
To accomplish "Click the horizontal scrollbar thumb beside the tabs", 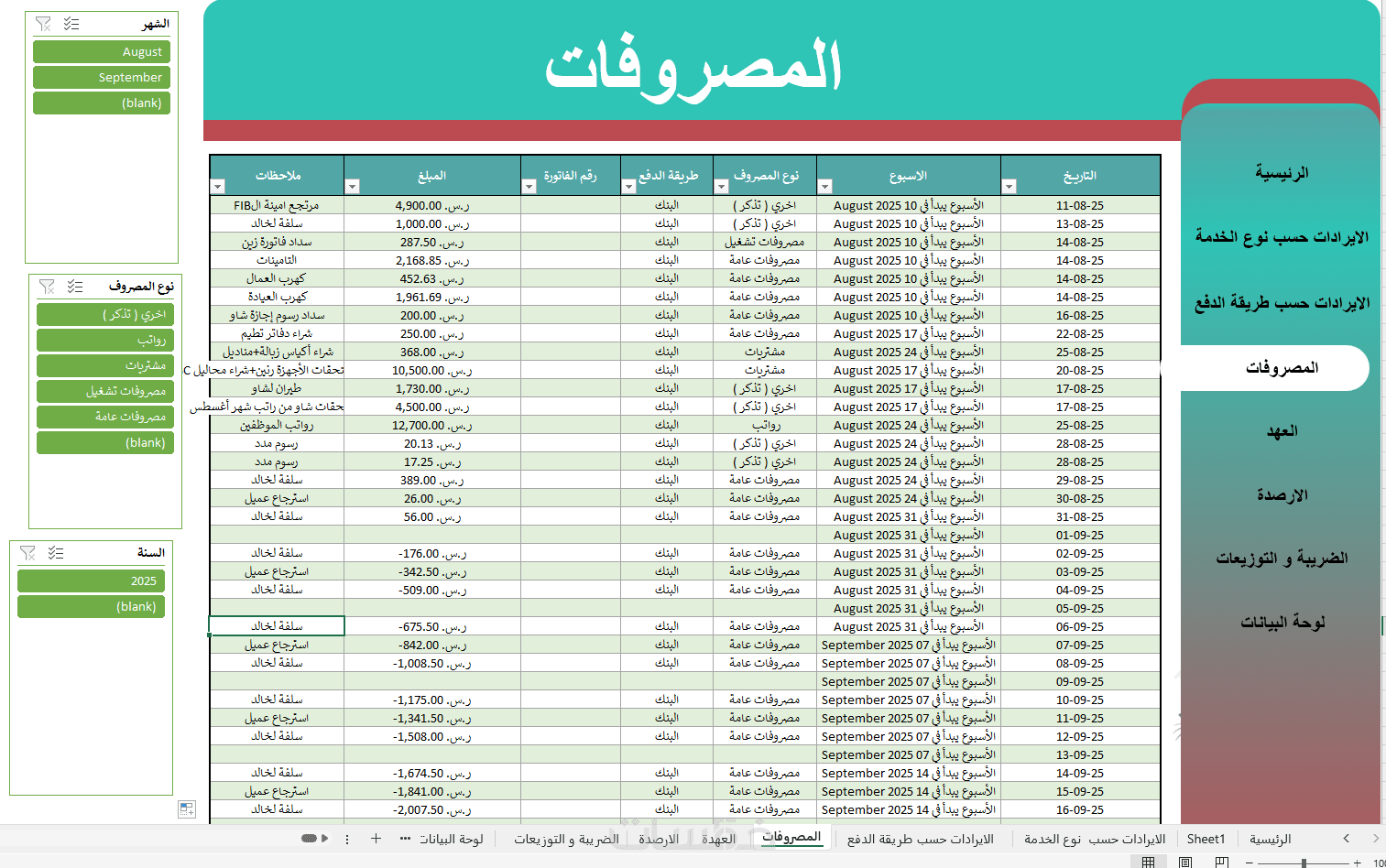I will pyautogui.click(x=309, y=838).
